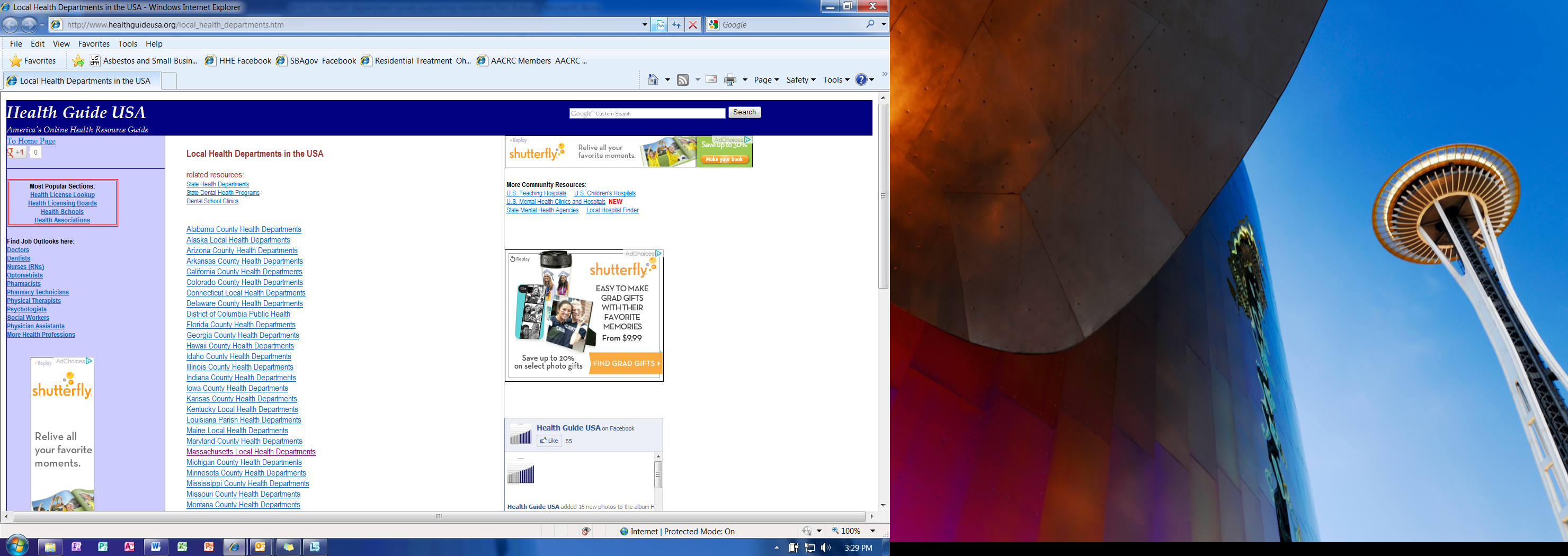Open Outlook from the taskbar
This screenshot has width=1568, height=556.
point(260,547)
